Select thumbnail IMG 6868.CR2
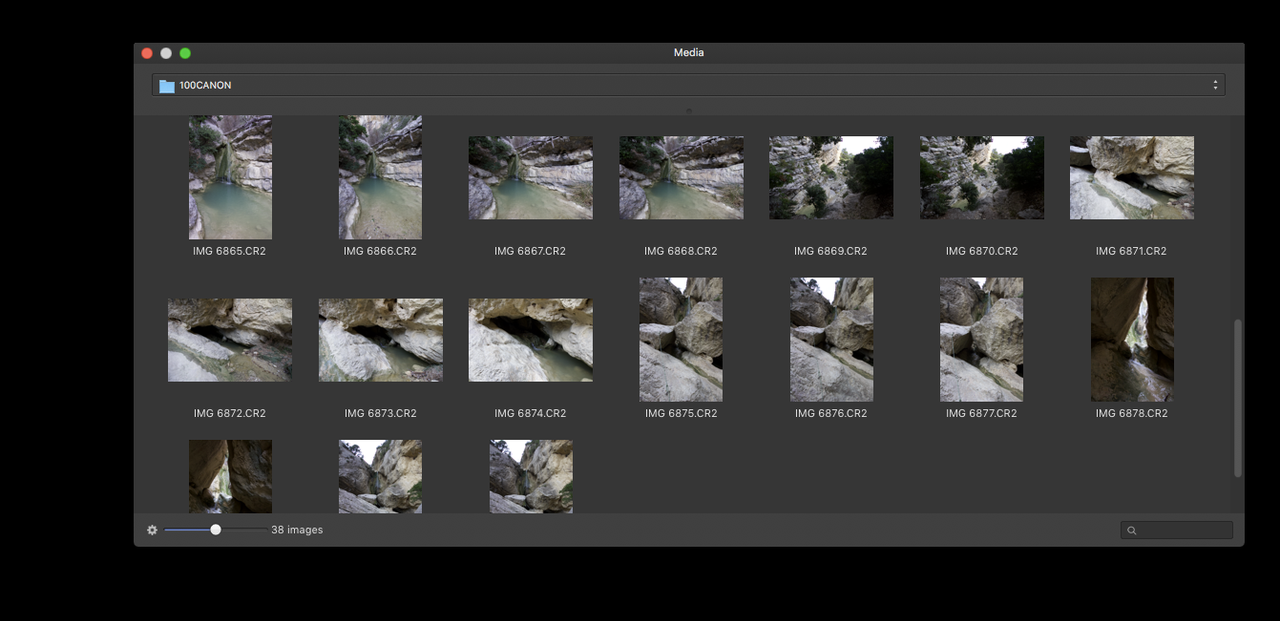 [681, 178]
